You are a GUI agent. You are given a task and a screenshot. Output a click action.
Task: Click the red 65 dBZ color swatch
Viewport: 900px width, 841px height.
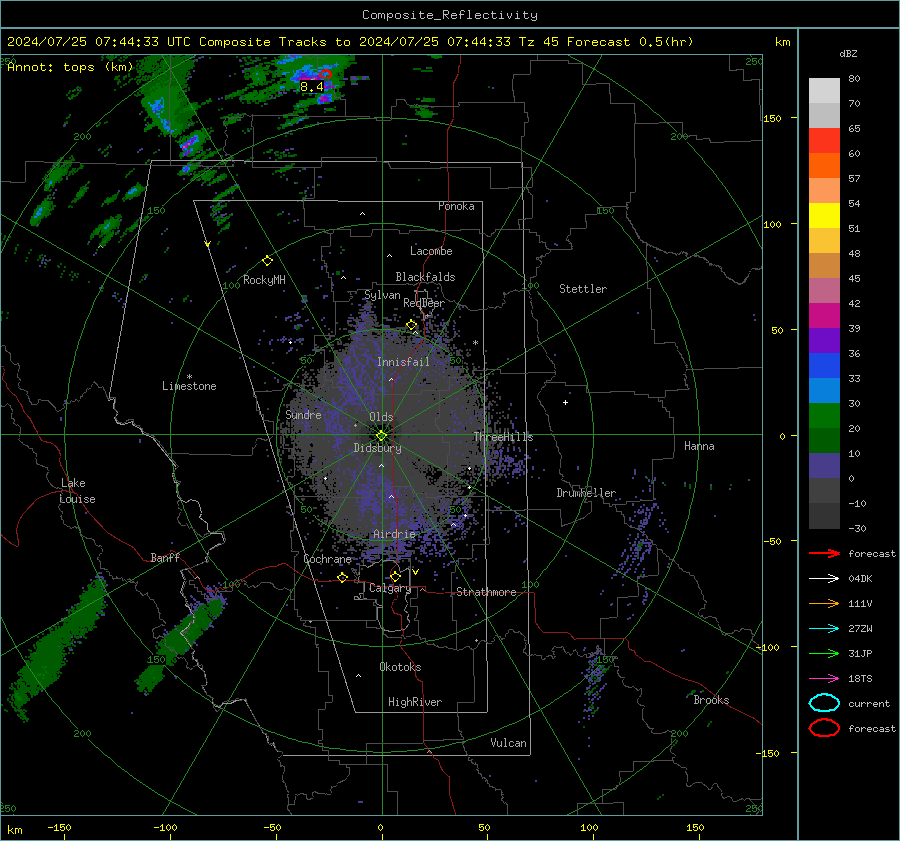pyautogui.click(x=824, y=141)
